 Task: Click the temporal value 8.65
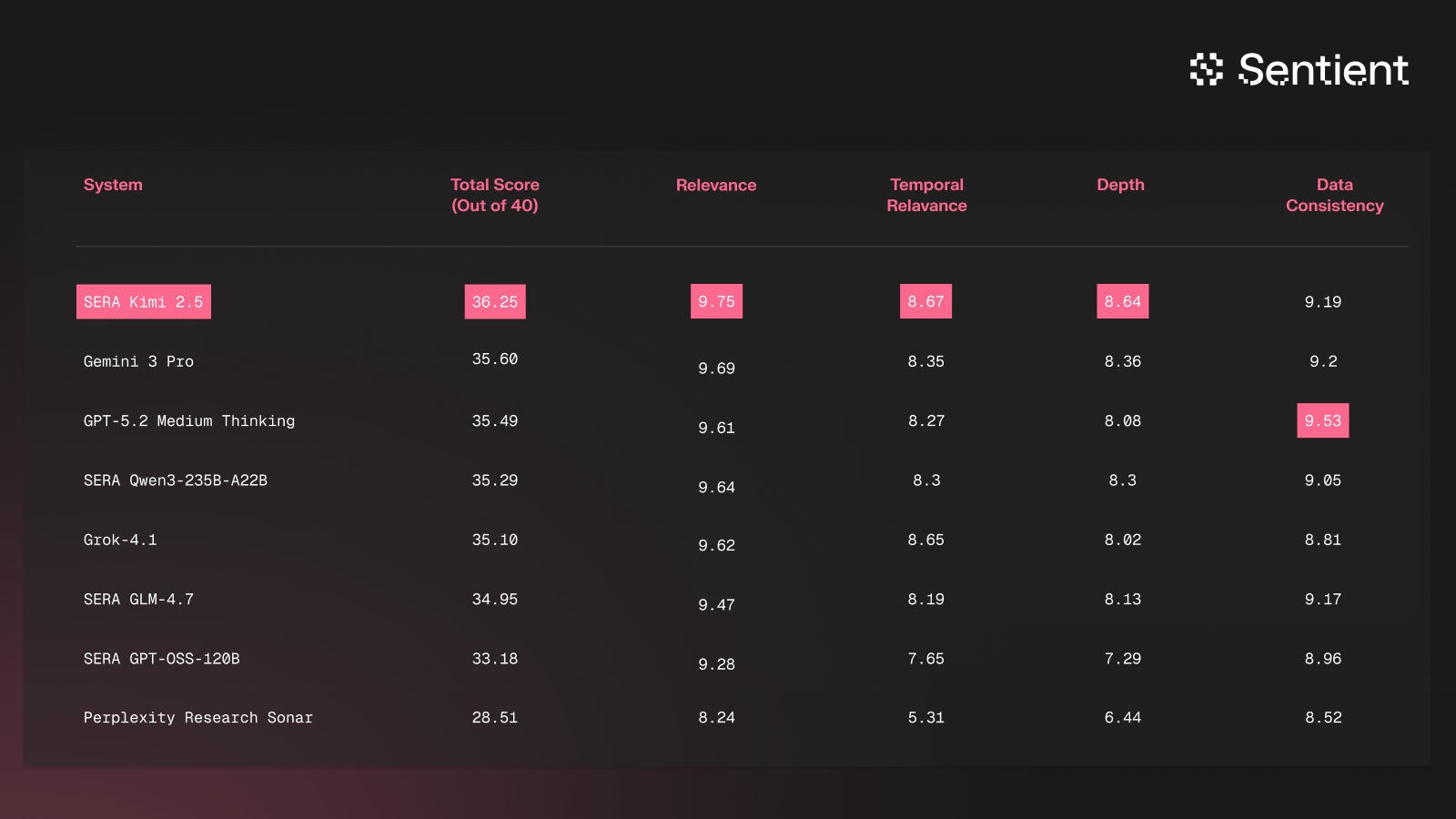pyautogui.click(x=925, y=540)
